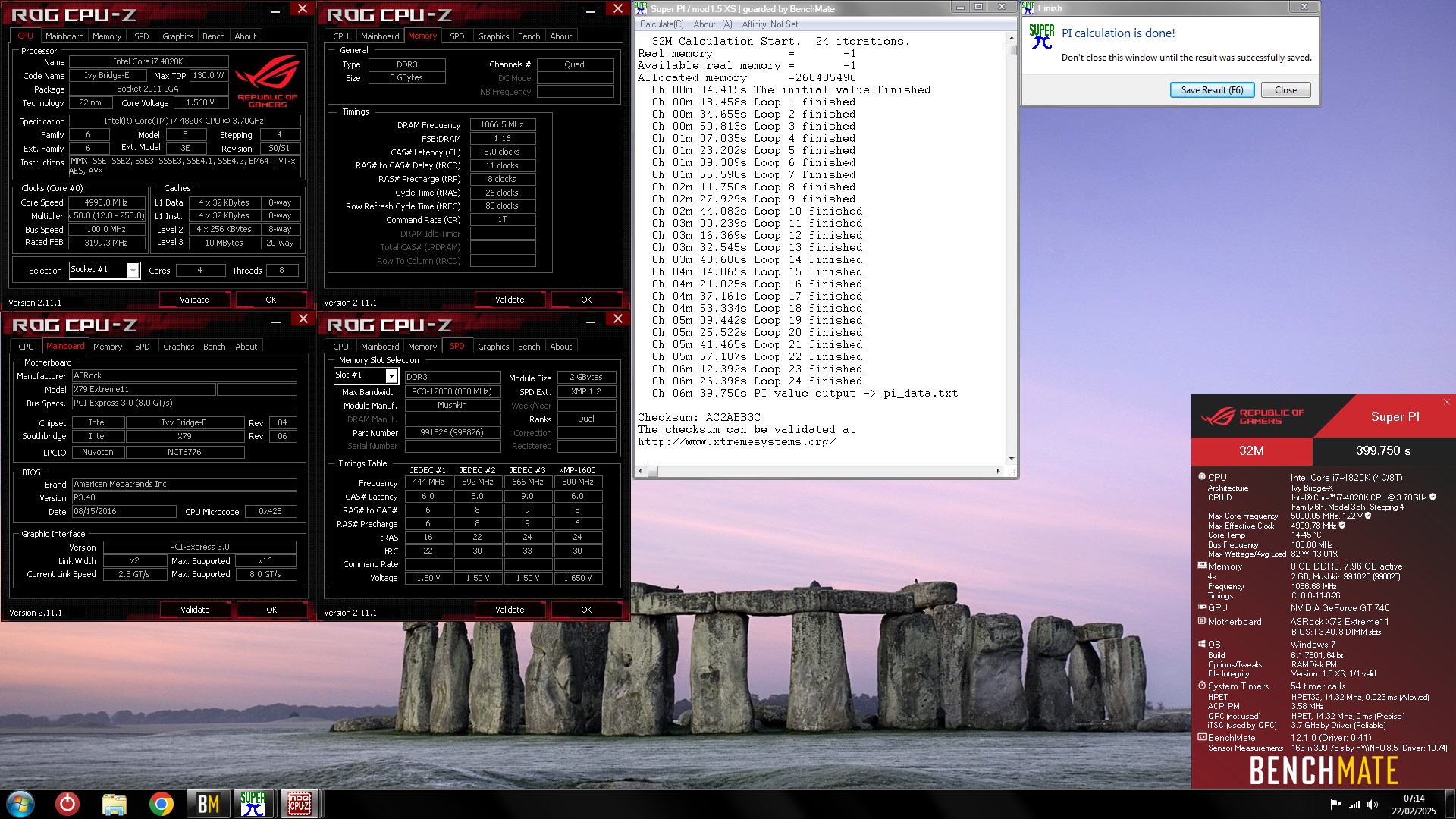This screenshot has width=1456, height=819.
Task: Minimize the CPU-Z Memory tab window
Action: click(591, 11)
